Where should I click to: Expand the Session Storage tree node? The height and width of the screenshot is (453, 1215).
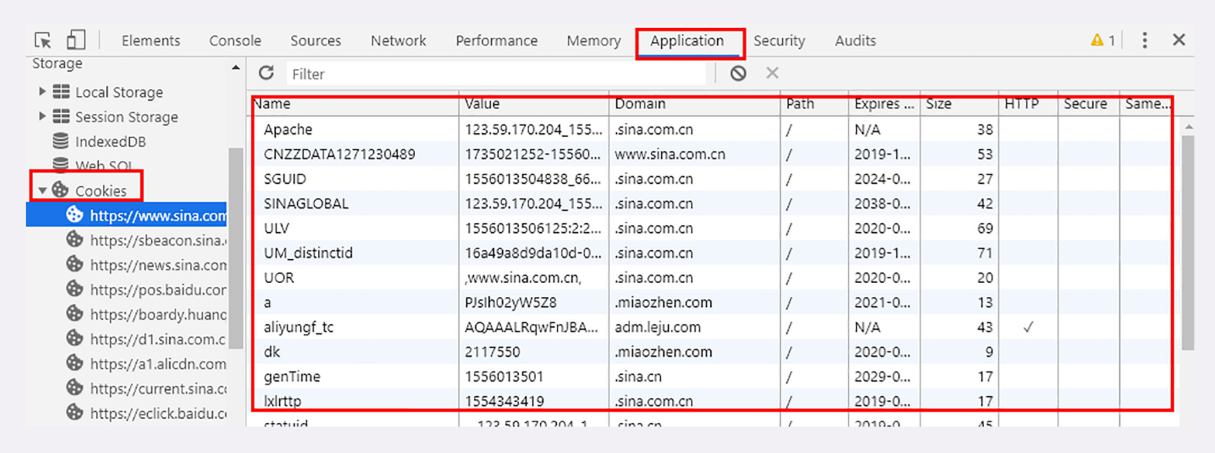tap(42, 117)
